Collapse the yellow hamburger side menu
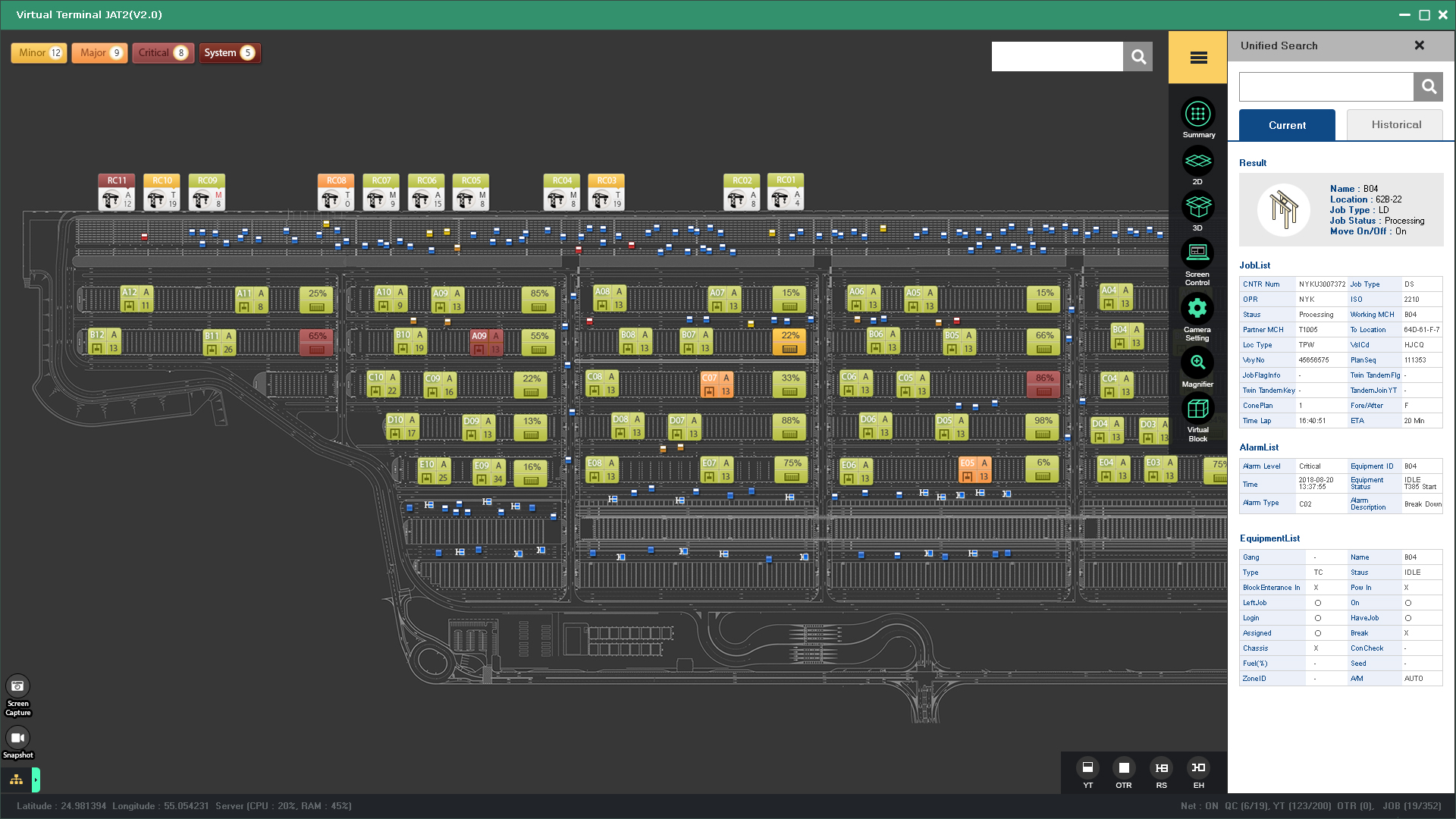1456x819 pixels. [1198, 58]
